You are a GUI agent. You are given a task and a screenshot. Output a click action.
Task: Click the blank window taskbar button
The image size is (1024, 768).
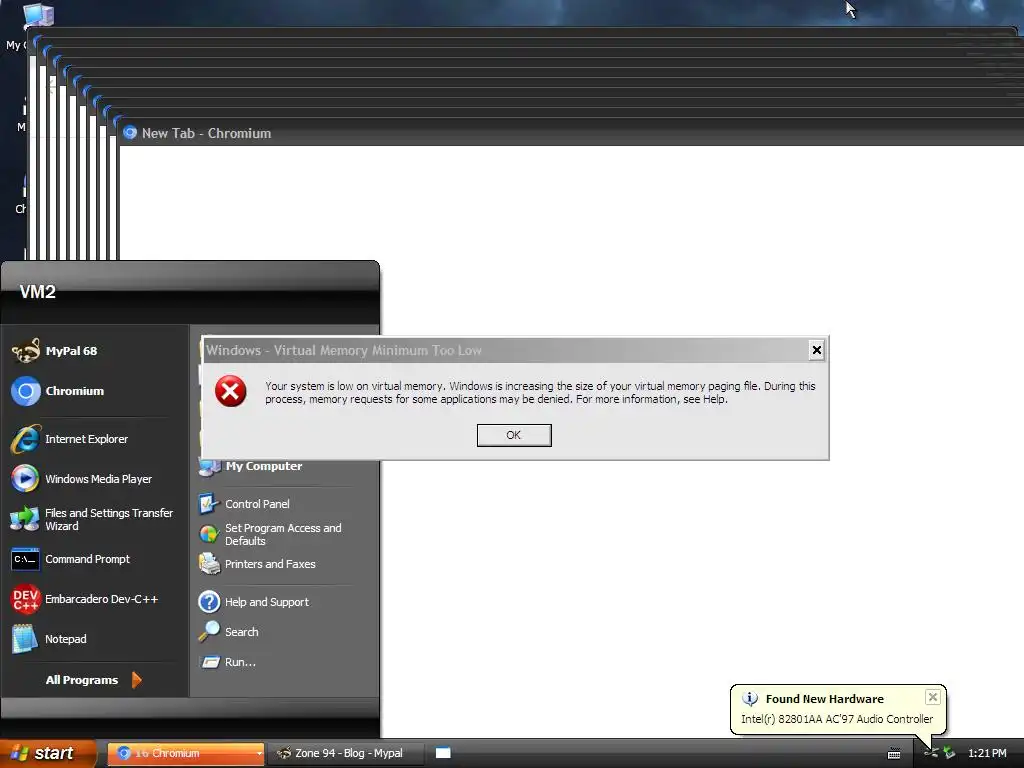coord(443,753)
